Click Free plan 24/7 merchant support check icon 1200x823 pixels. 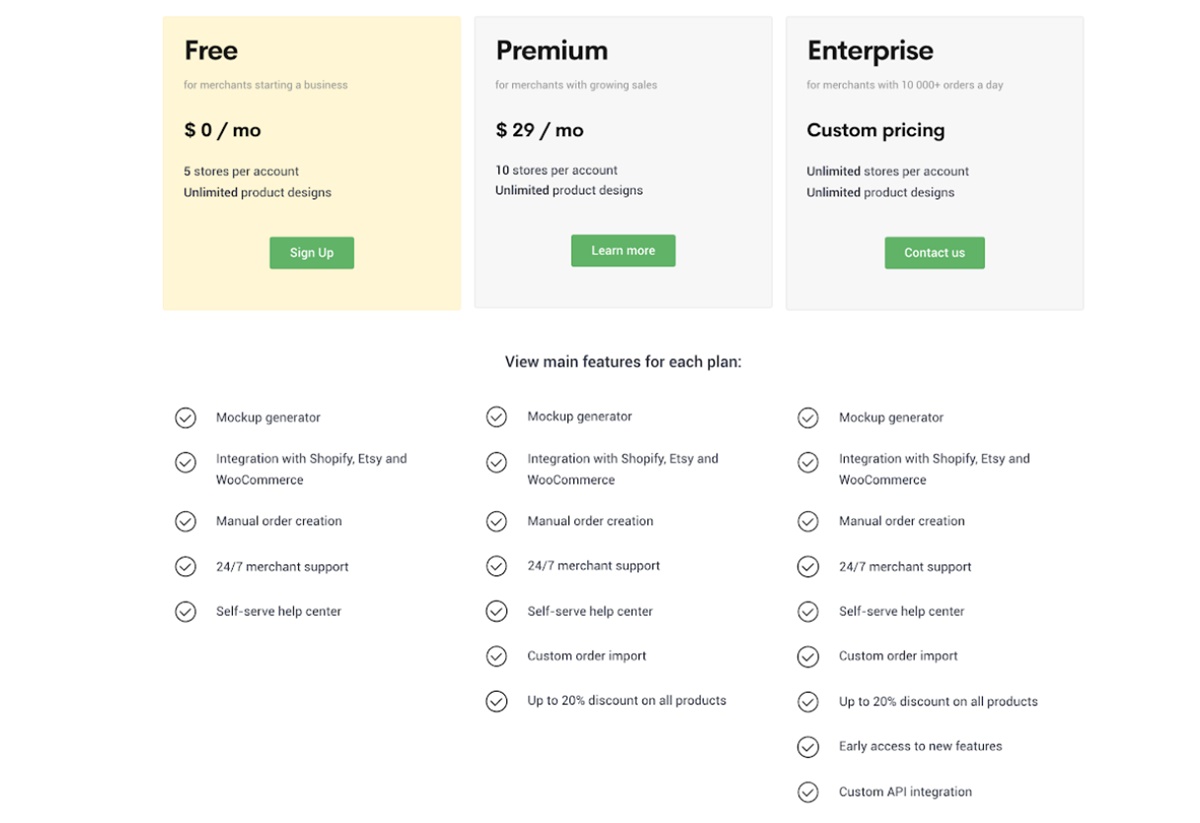pos(185,567)
